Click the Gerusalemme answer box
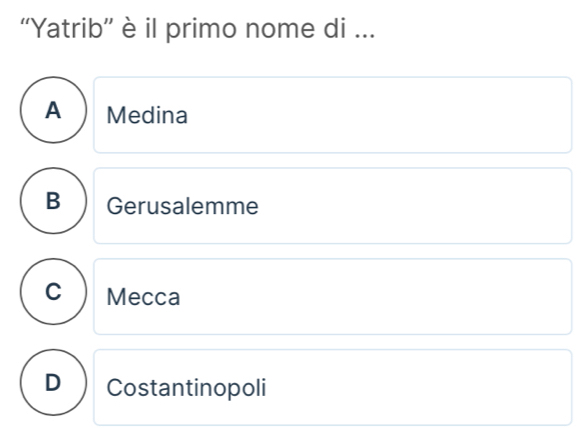This screenshot has width=587, height=428. [333, 206]
